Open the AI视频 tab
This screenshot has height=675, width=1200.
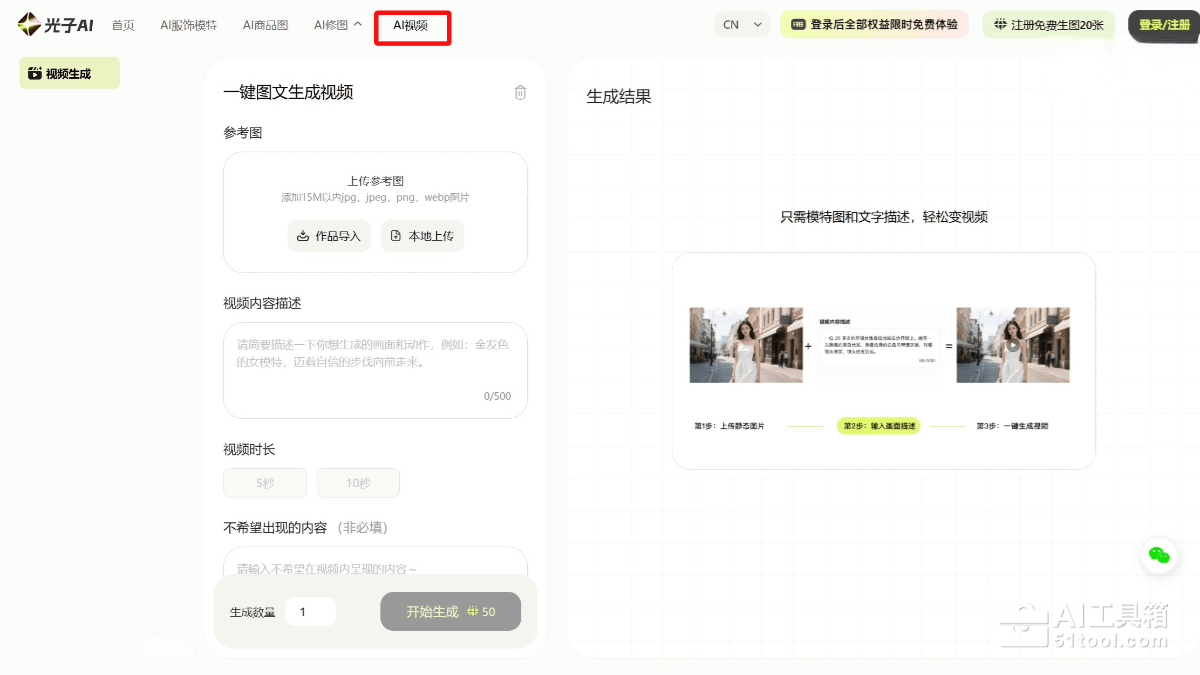[x=411, y=26]
